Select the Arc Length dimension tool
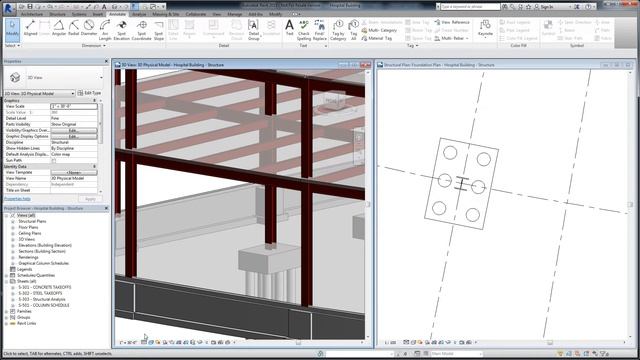This screenshot has width=640, height=360. click(105, 30)
